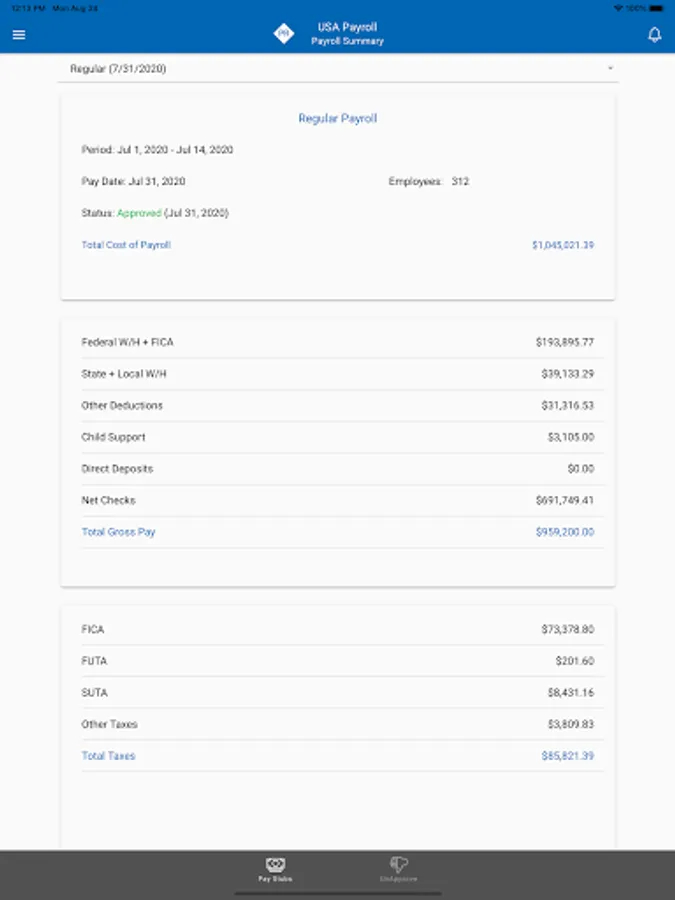Tap the notification bell icon
Screen dimensions: 675x900
coord(655,35)
